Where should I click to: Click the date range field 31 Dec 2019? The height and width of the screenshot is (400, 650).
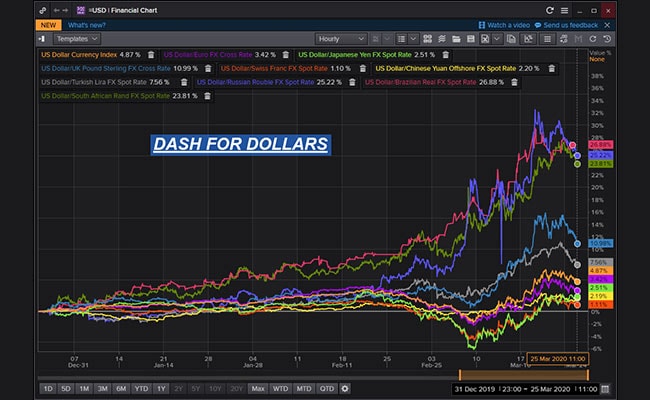(x=526, y=389)
